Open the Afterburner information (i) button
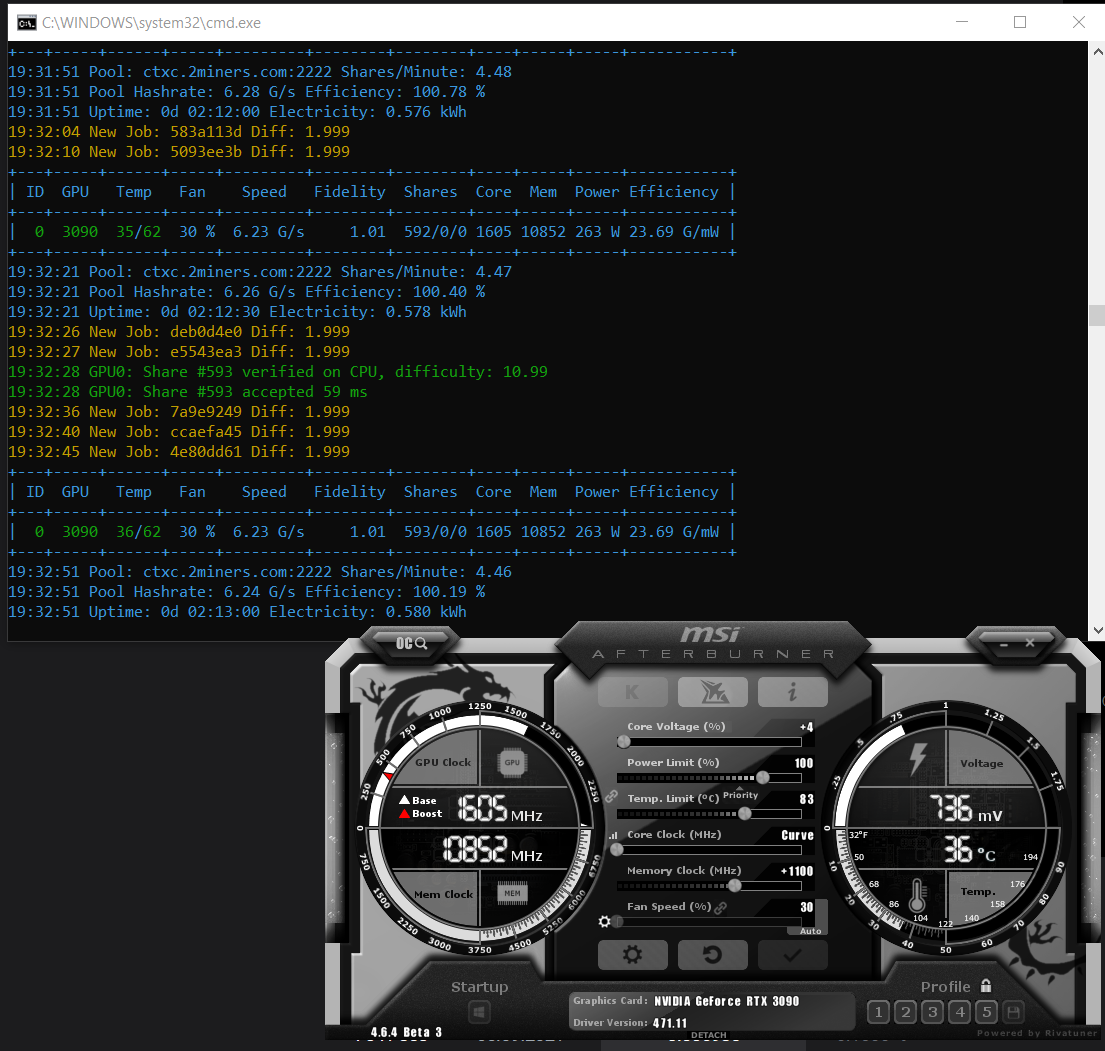Screen dimensions: 1105x1051 pyautogui.click(x=793, y=692)
